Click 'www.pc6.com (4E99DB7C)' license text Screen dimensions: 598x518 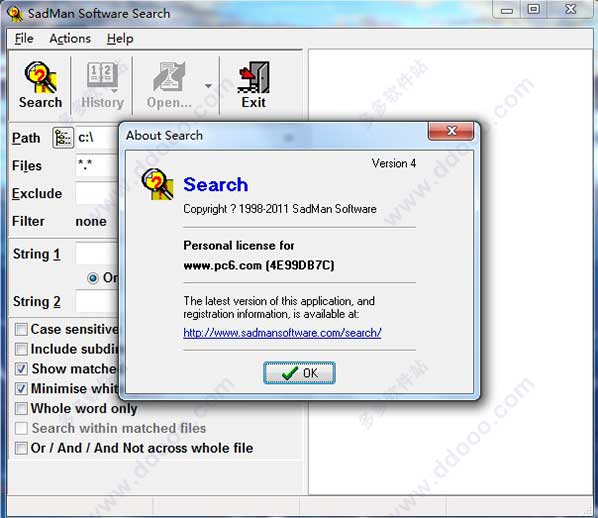(259, 265)
